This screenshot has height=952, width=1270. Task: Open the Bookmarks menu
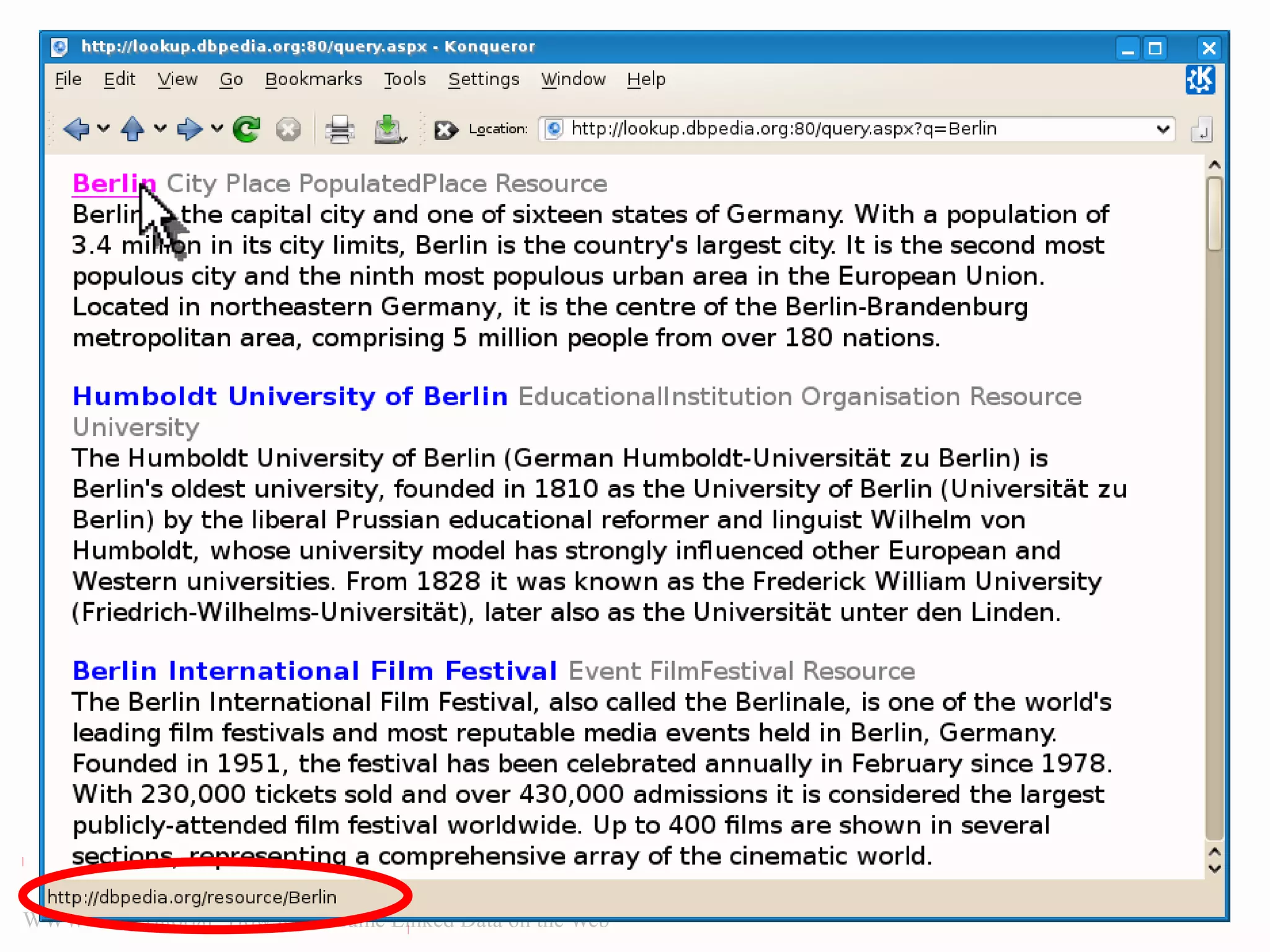coord(313,79)
